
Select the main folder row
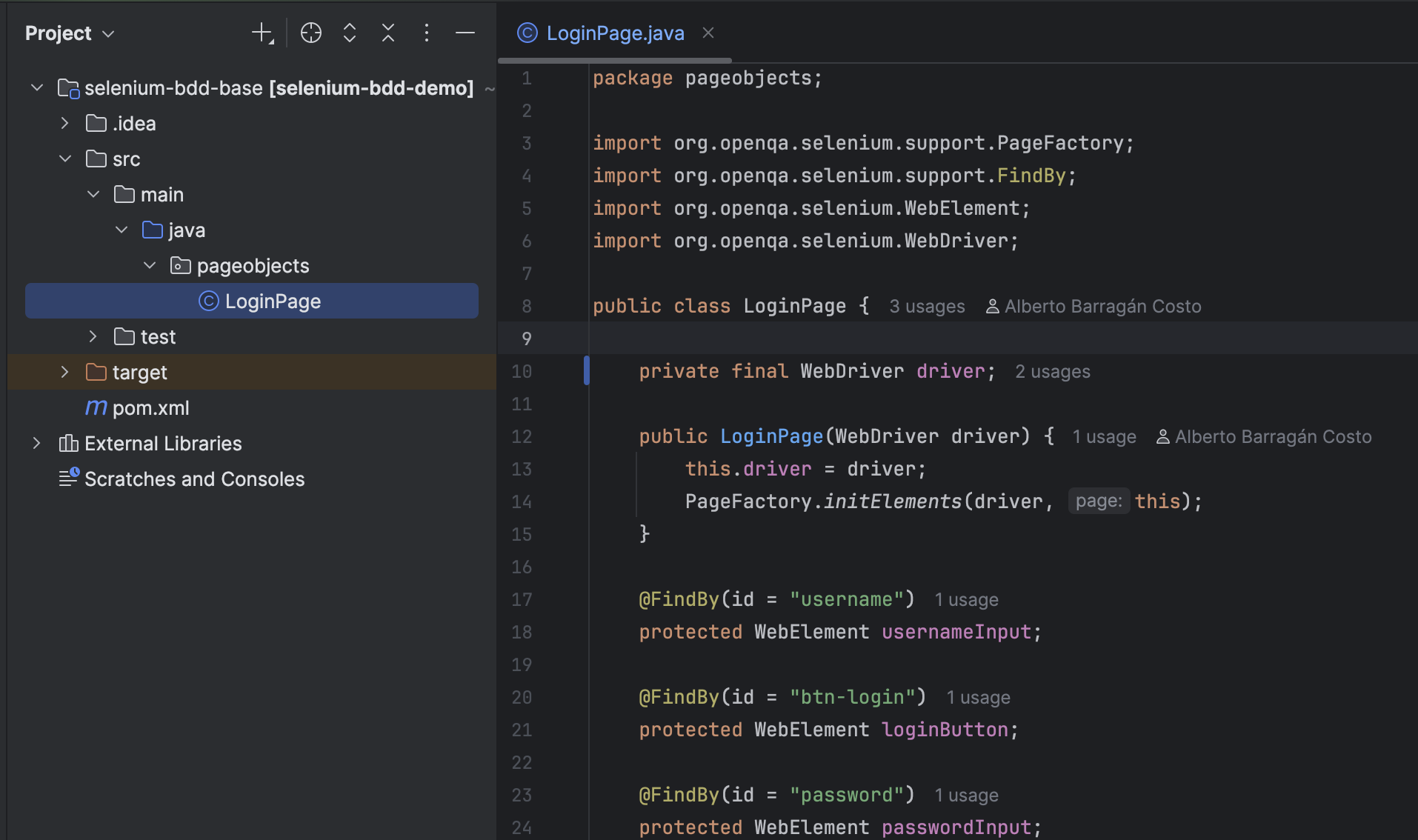pyautogui.click(x=252, y=194)
